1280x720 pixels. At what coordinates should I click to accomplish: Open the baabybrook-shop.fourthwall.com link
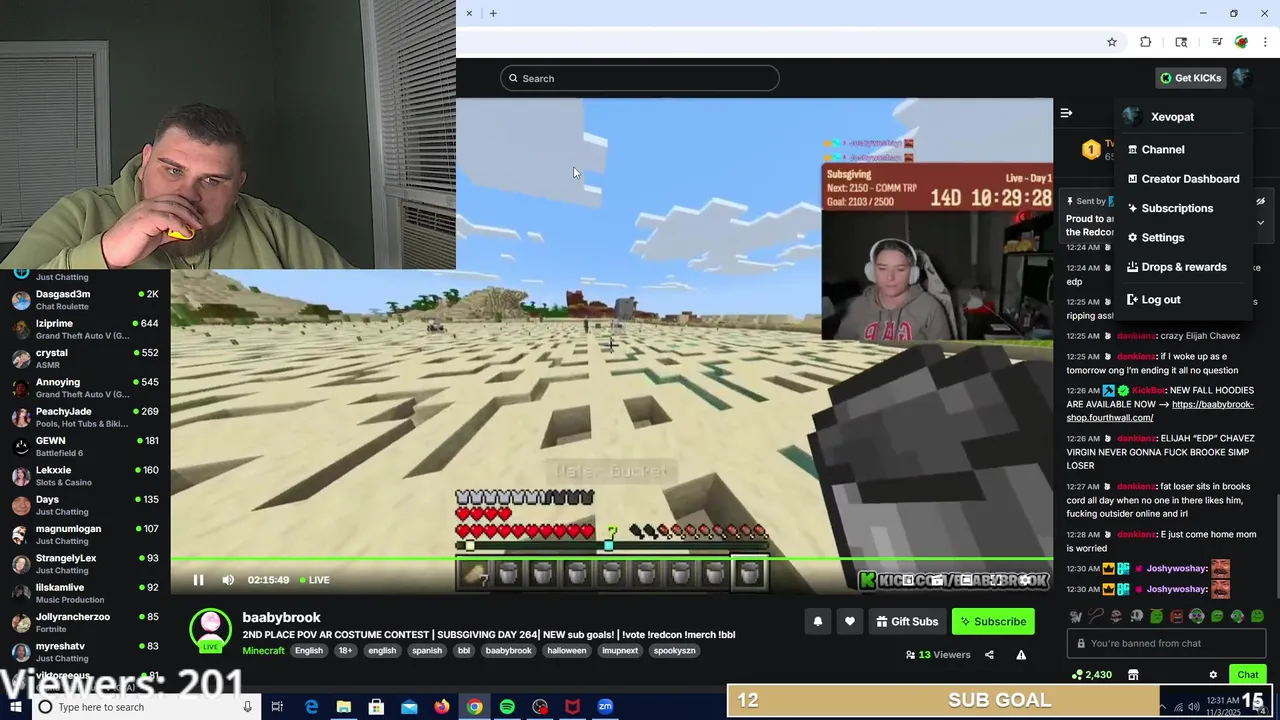(1160, 411)
